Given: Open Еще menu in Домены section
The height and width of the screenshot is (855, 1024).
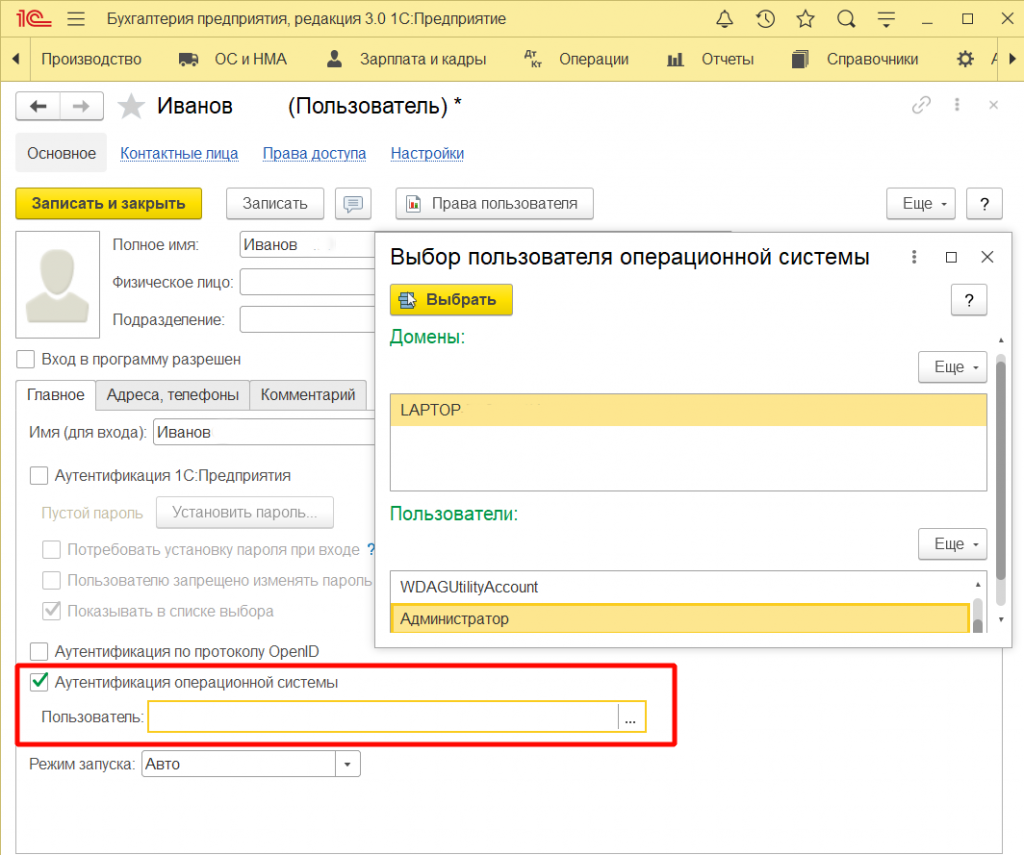Looking at the screenshot, I should pyautogui.click(x=952, y=367).
